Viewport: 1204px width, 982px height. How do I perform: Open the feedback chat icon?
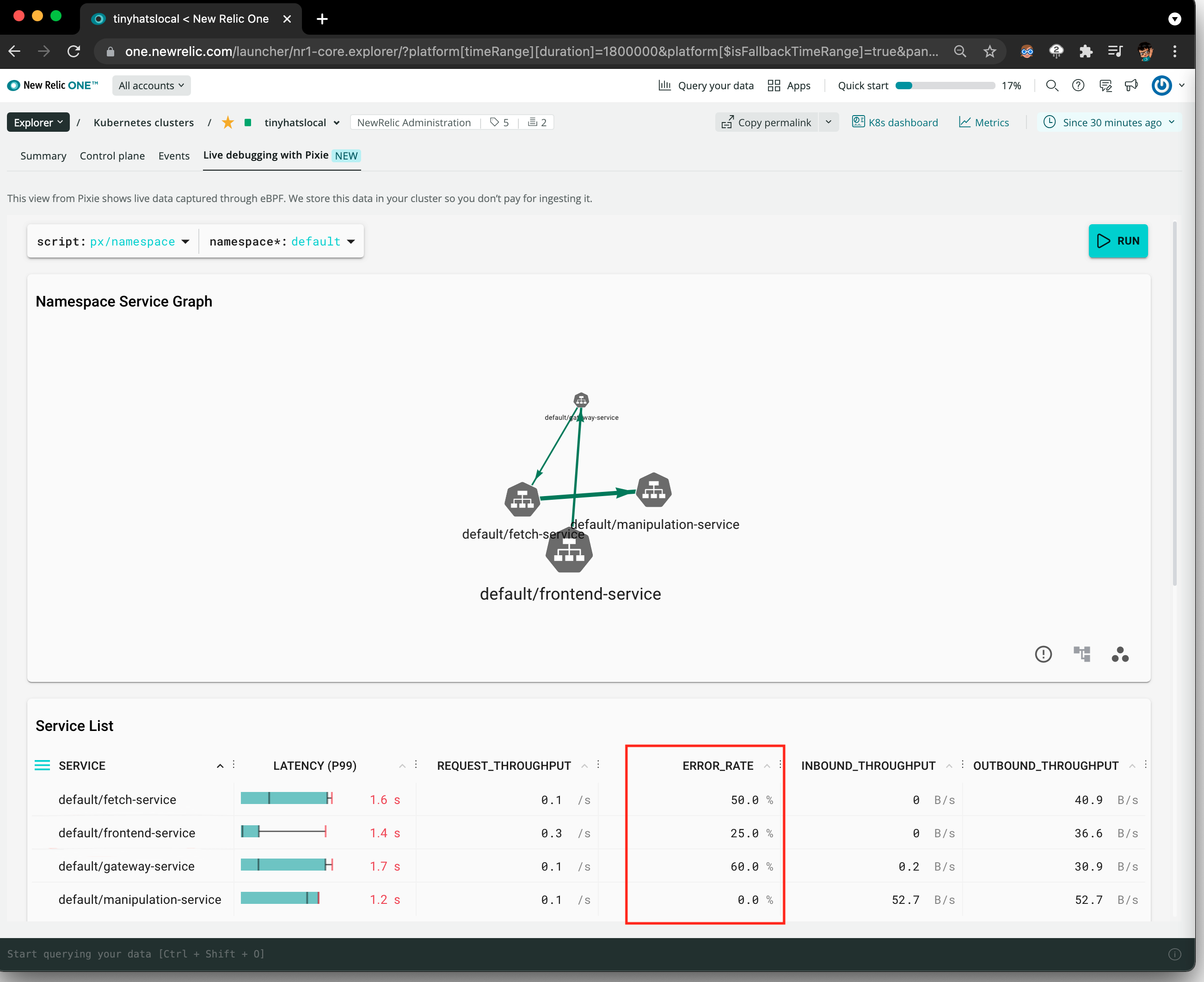(1105, 86)
